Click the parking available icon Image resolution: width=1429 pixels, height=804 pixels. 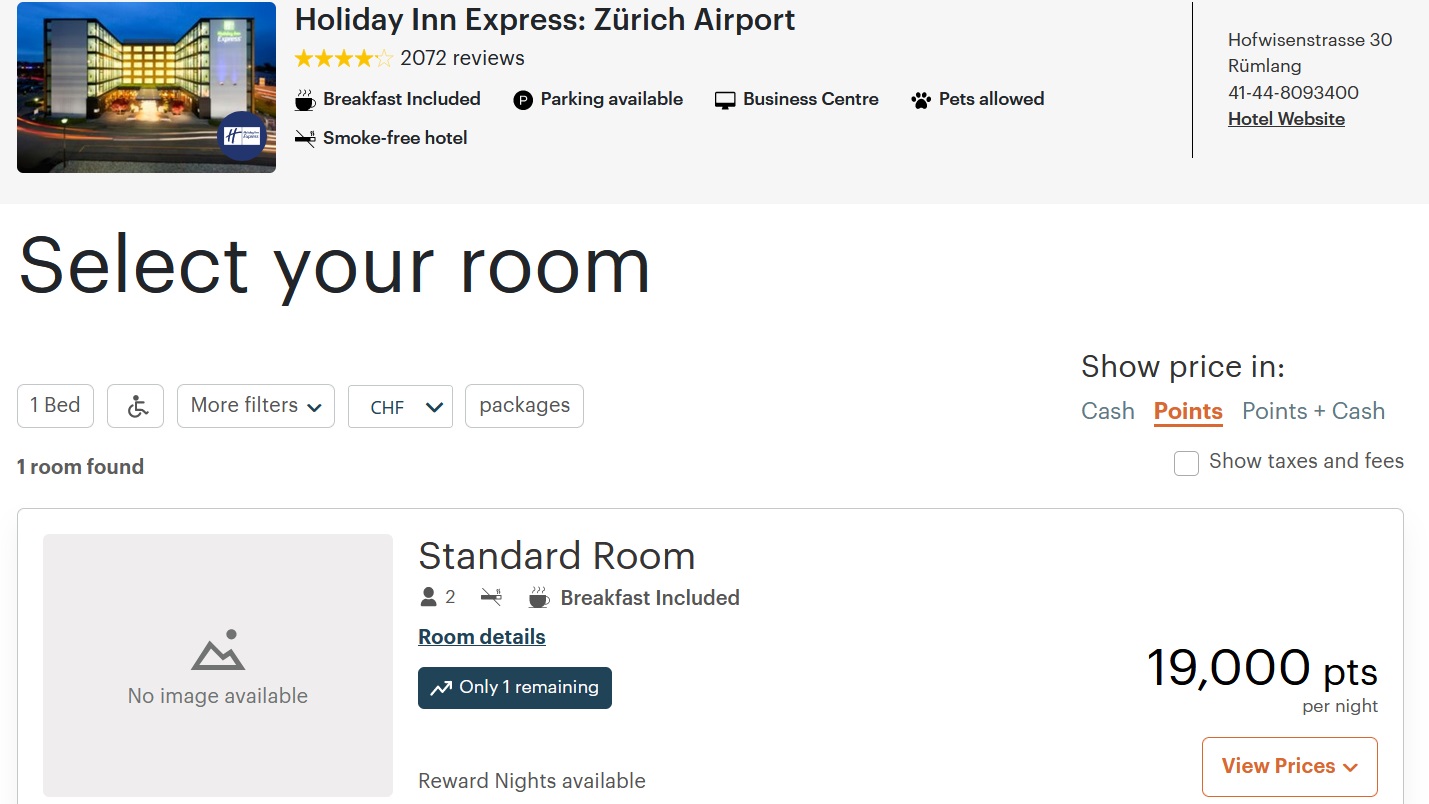click(523, 100)
